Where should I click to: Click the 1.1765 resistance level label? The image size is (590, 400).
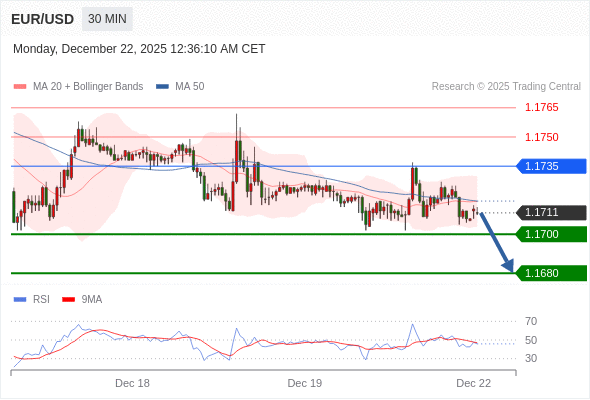(x=541, y=108)
